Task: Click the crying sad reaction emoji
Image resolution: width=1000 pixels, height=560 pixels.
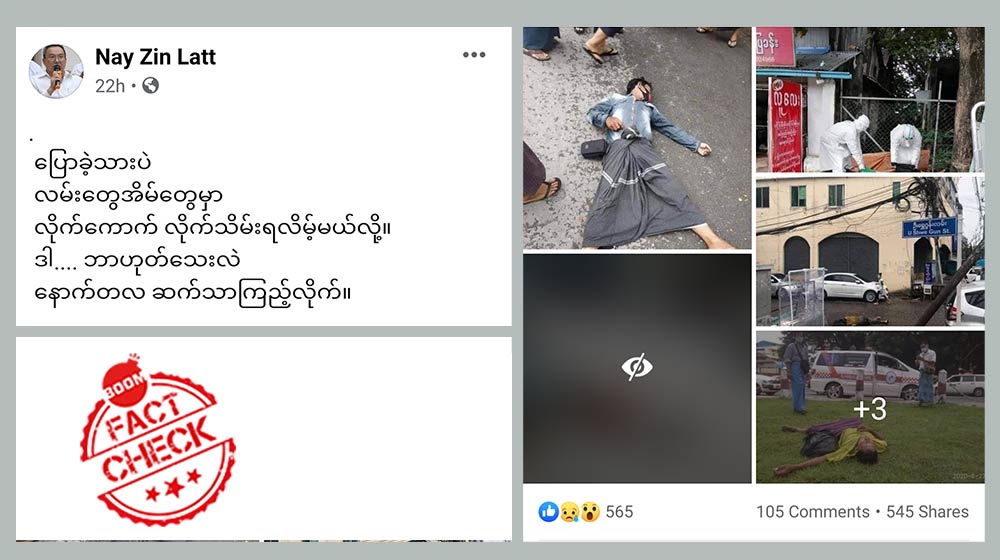Action: tap(570, 512)
